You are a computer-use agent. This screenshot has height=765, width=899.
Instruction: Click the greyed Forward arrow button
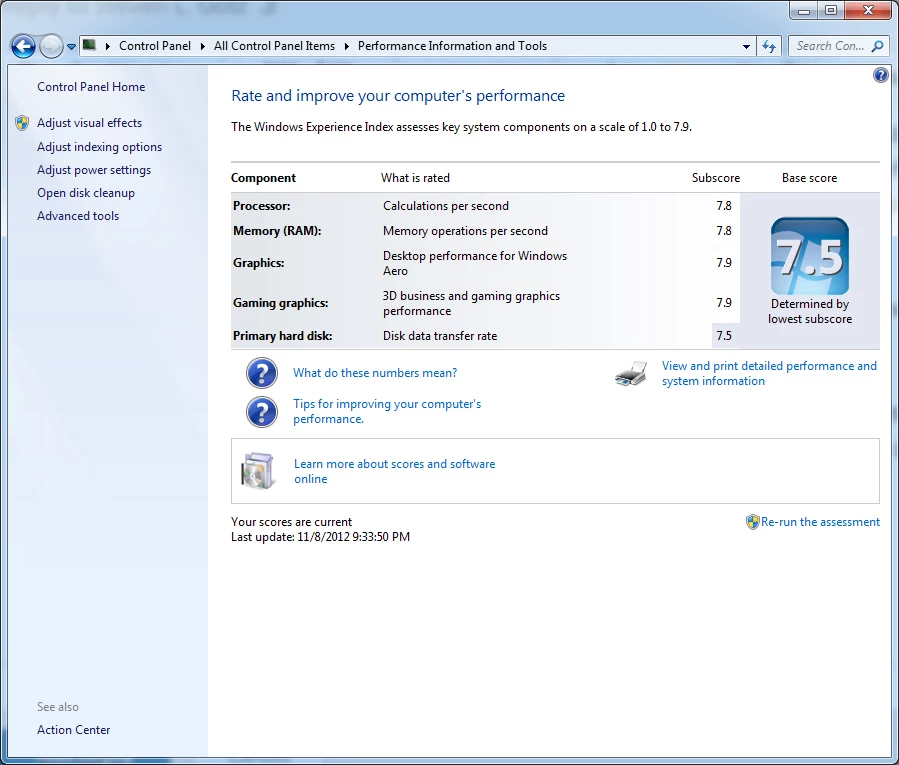[x=51, y=46]
